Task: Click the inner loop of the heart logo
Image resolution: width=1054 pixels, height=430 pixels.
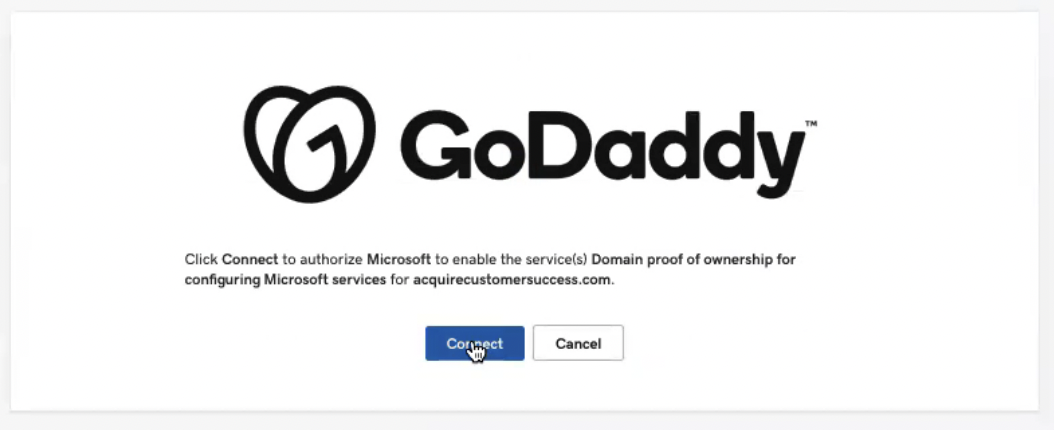Action: [312, 153]
